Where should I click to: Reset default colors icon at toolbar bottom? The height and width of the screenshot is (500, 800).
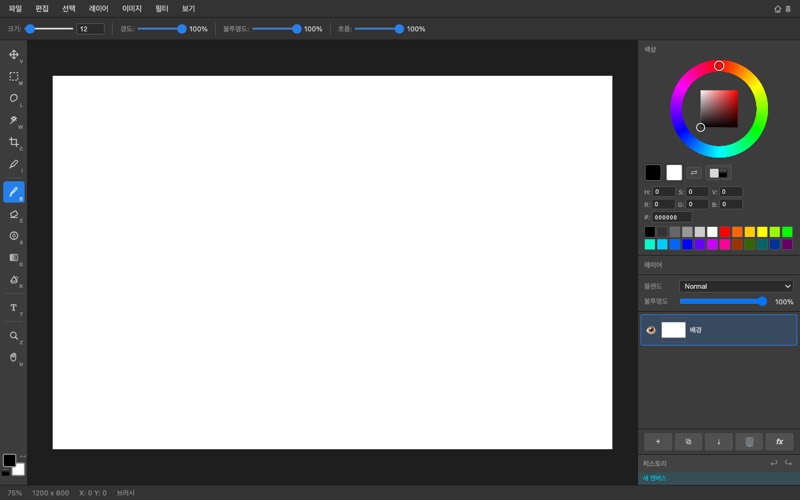click(x=5, y=472)
